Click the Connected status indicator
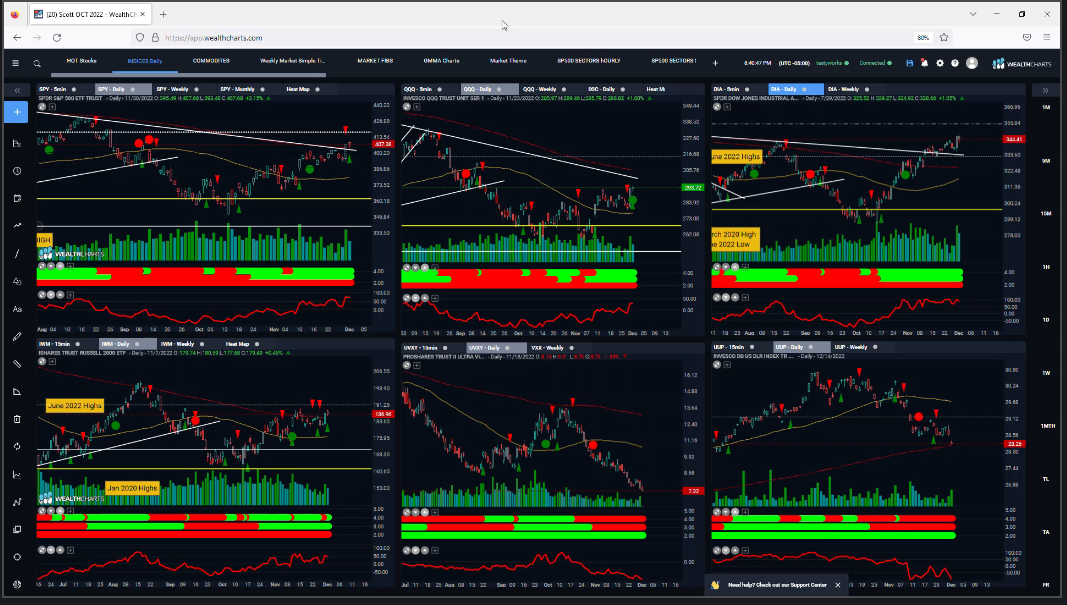The width and height of the screenshot is (1067, 605). pyautogui.click(x=875, y=63)
